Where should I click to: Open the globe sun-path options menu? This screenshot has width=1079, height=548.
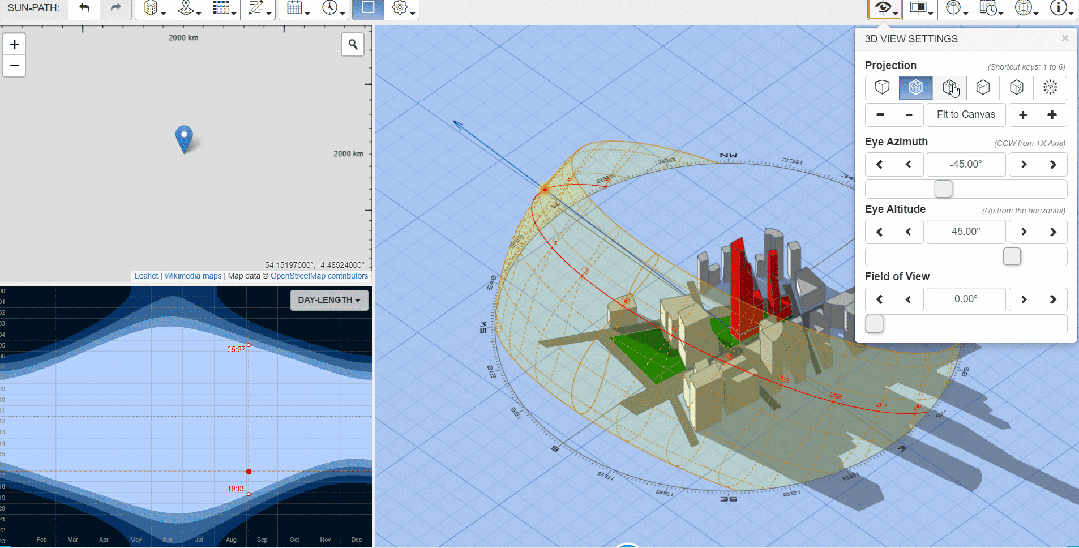click(x=956, y=8)
